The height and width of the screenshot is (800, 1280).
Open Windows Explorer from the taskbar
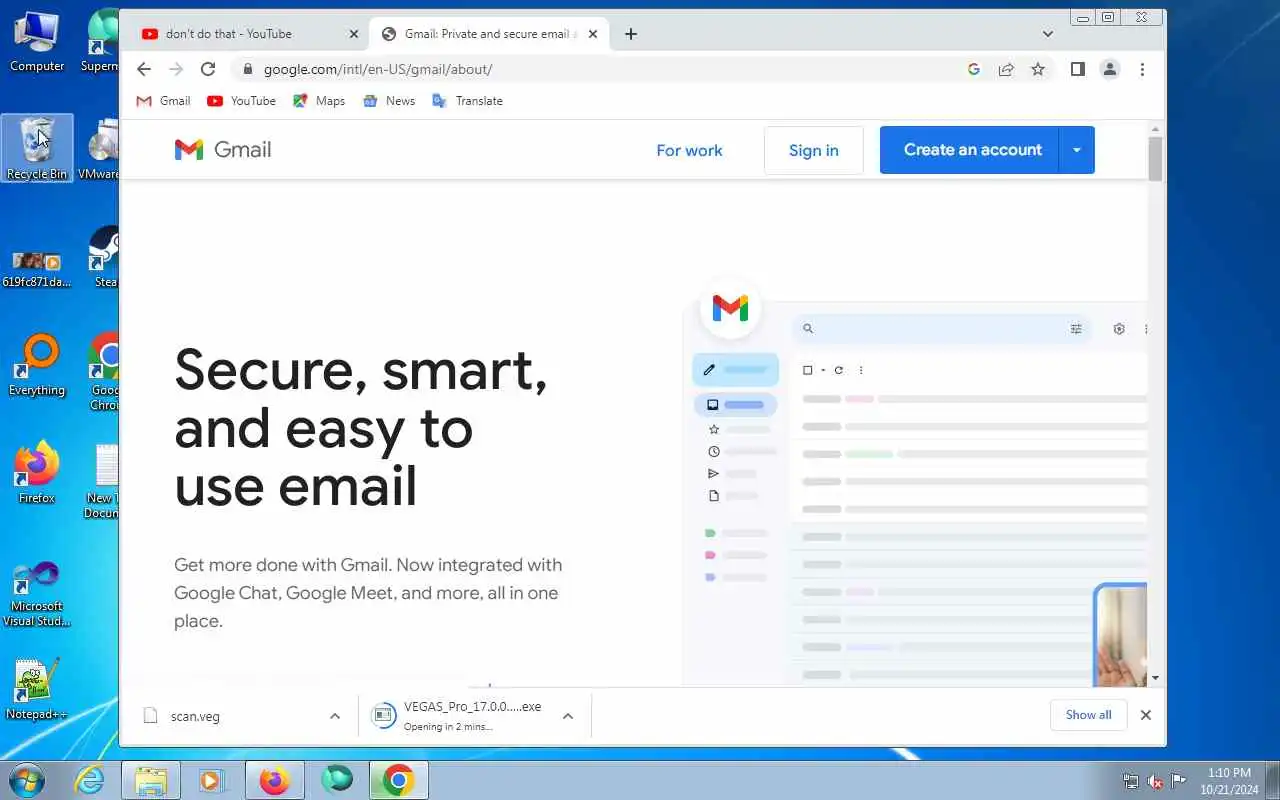151,780
